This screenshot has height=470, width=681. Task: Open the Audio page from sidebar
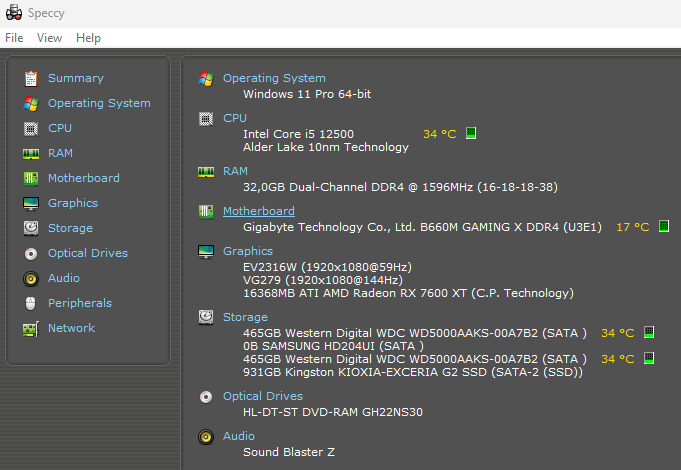click(64, 278)
